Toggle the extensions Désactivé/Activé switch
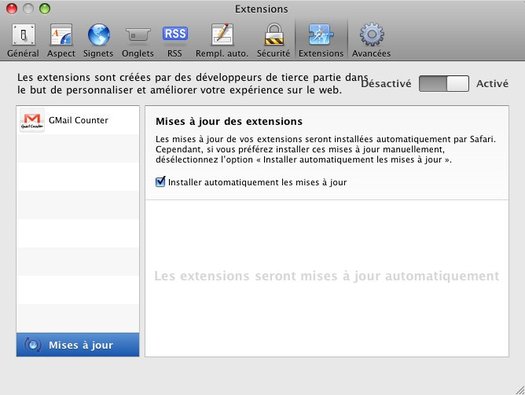 coord(444,83)
